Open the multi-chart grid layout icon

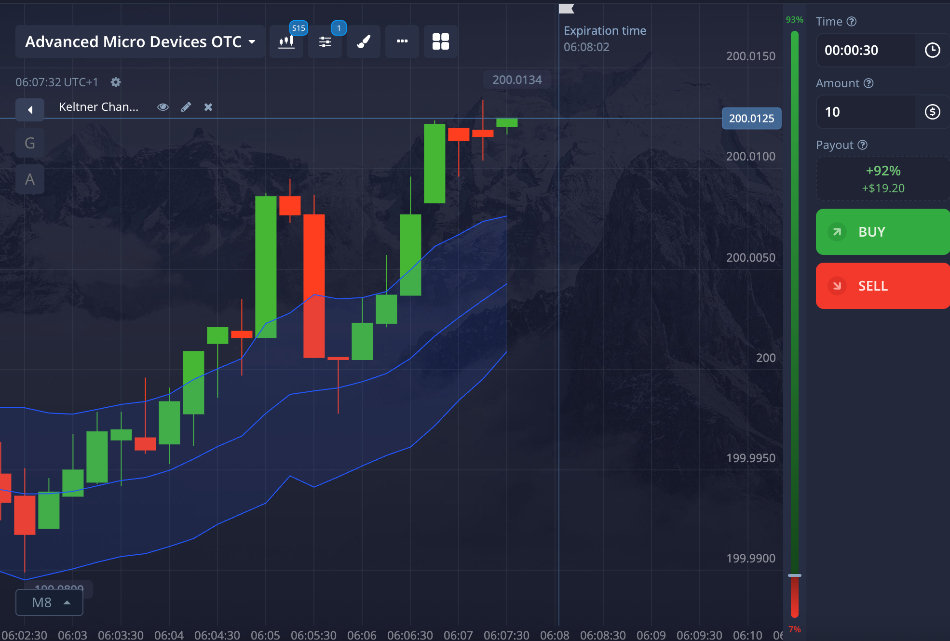coord(440,42)
